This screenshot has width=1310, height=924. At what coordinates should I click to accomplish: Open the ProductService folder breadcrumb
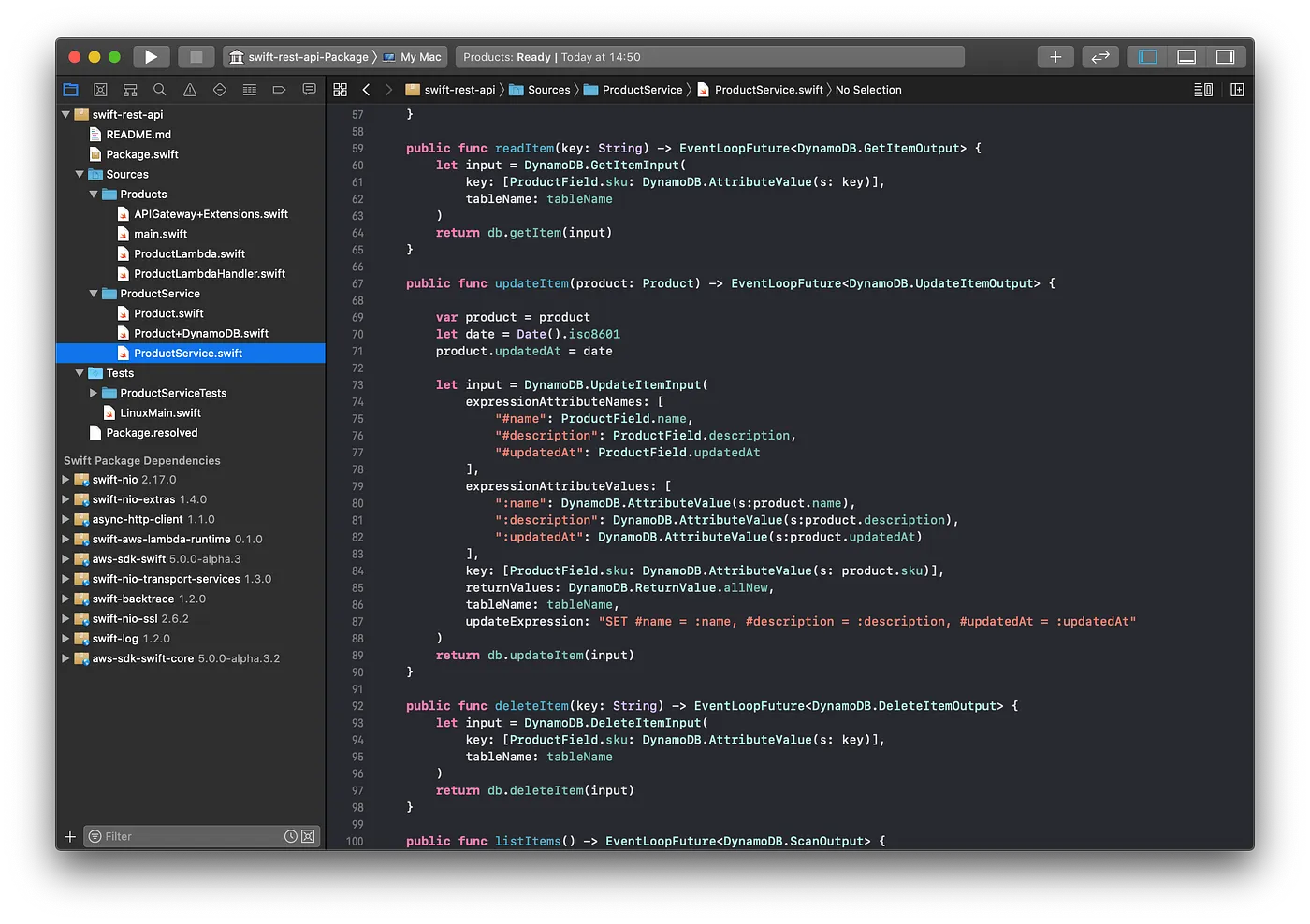(633, 90)
